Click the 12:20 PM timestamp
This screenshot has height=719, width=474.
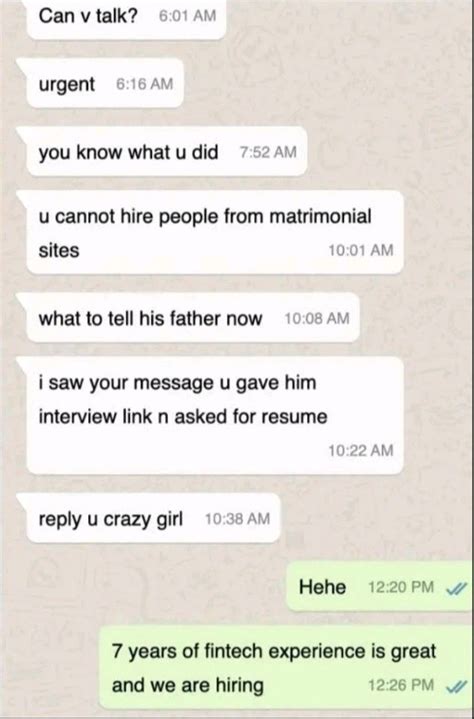[x=401, y=587]
